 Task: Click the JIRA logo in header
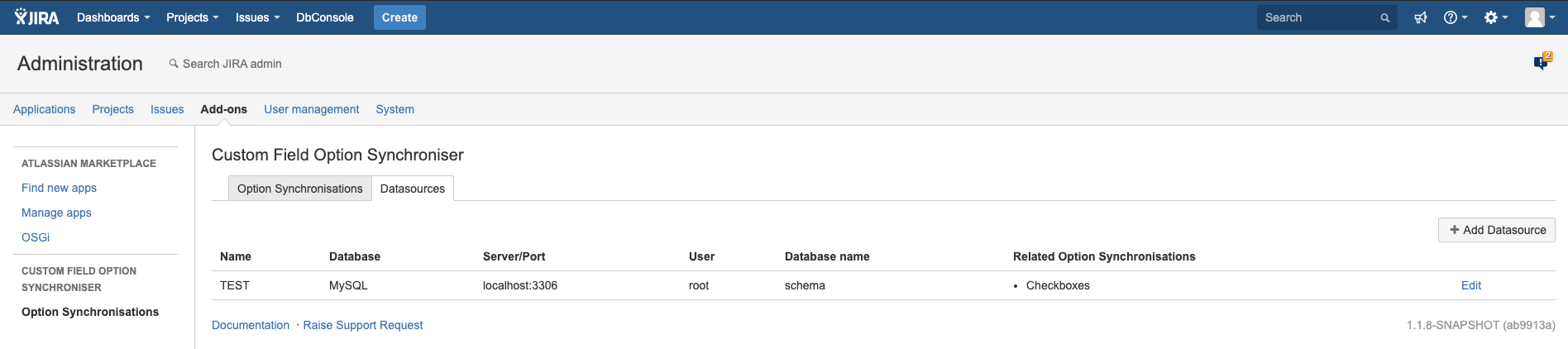36,17
